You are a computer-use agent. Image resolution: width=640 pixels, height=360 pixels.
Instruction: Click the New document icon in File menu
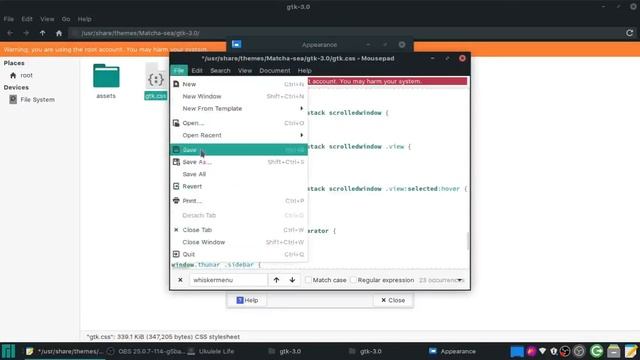tap(176, 84)
